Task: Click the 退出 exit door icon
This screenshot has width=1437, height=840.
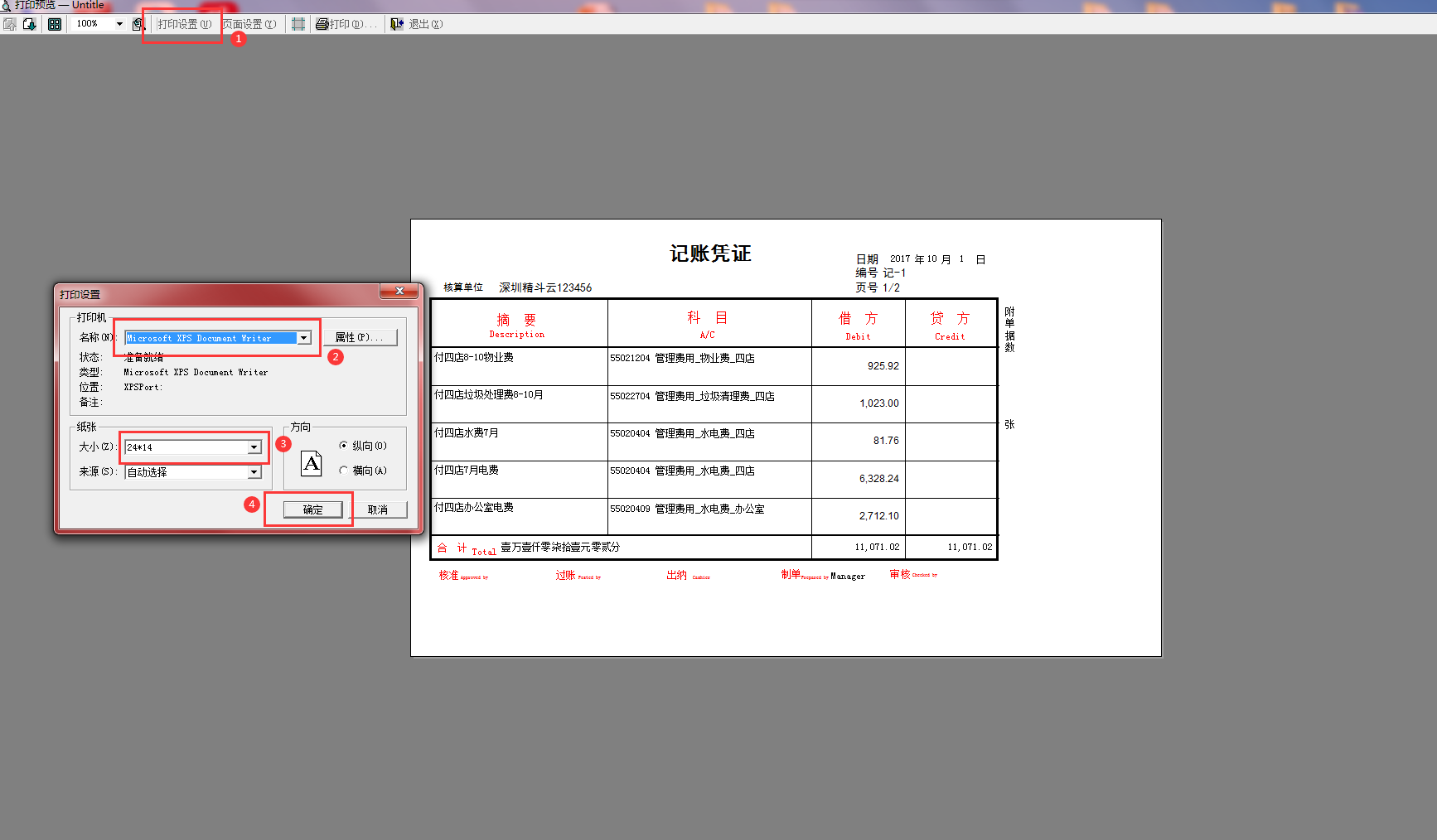Action: pyautogui.click(x=397, y=24)
